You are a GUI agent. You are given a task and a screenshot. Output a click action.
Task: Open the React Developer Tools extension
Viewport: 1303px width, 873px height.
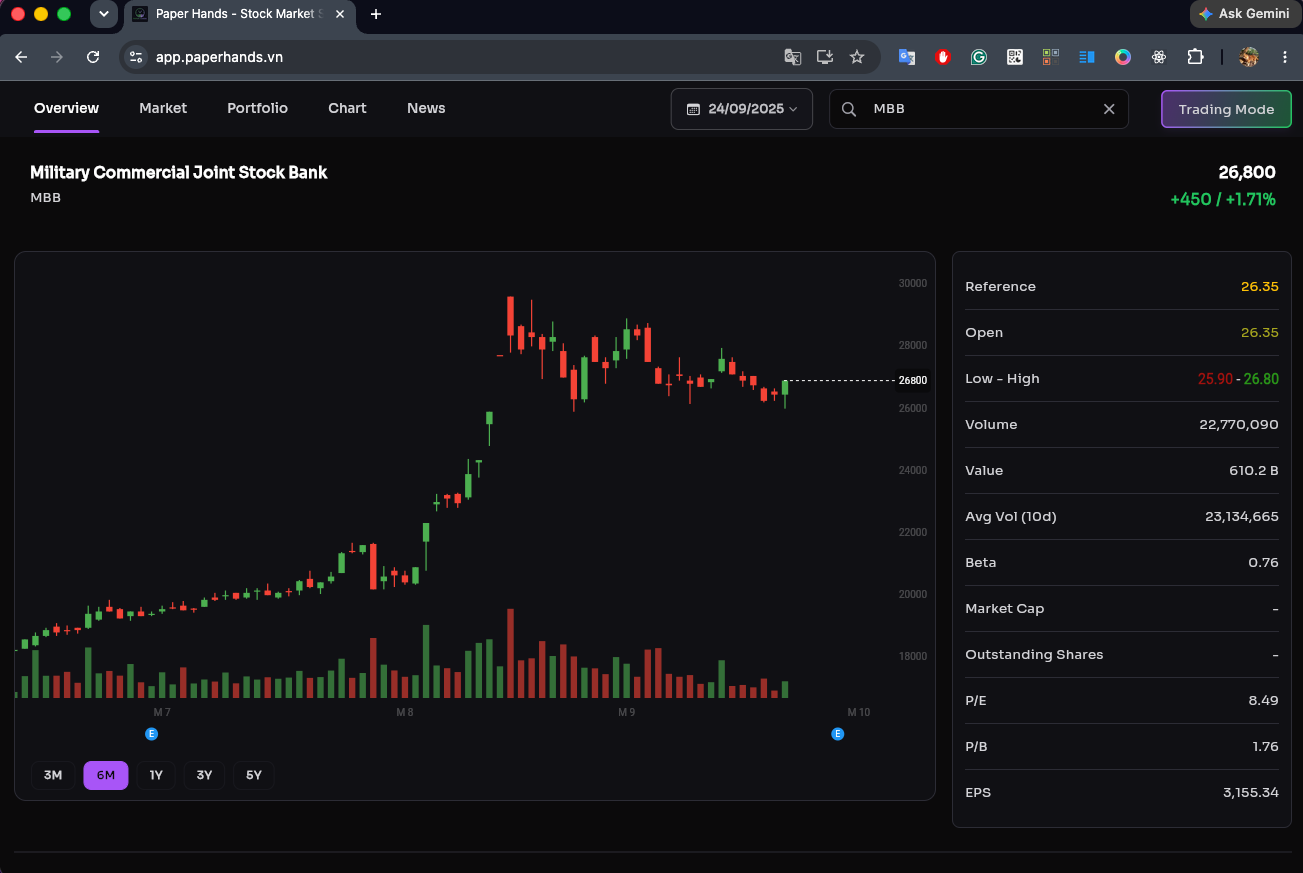(1159, 57)
